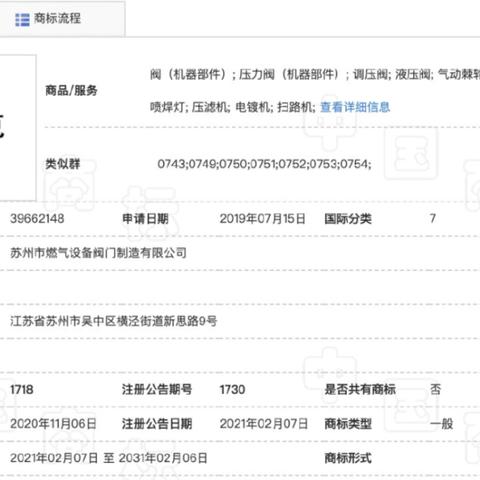Select the 注册公告期号 label
This screenshot has width=480, height=480.
pyautogui.click(x=157, y=389)
